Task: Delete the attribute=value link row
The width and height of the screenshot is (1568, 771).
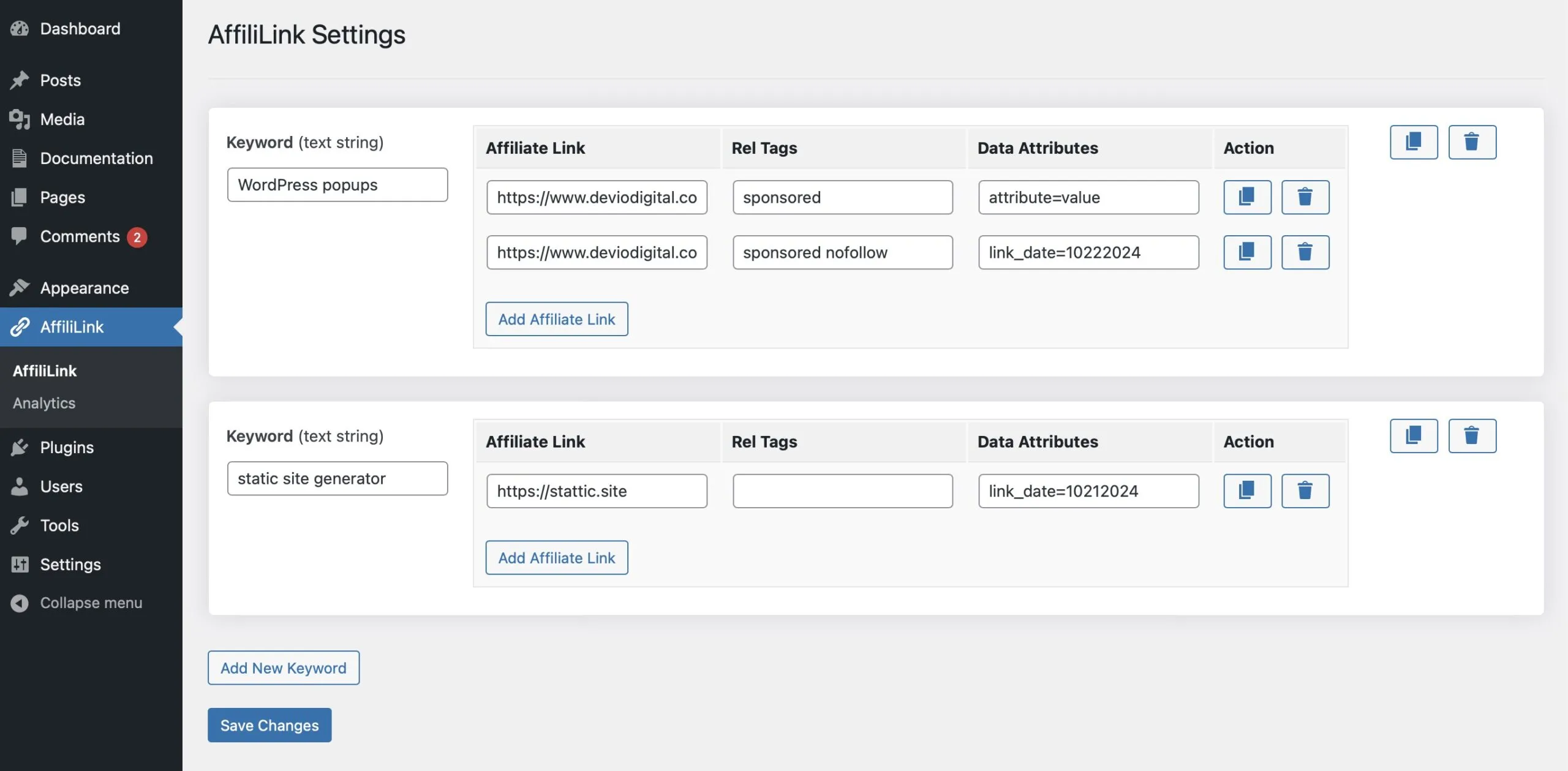Action: click(x=1305, y=197)
